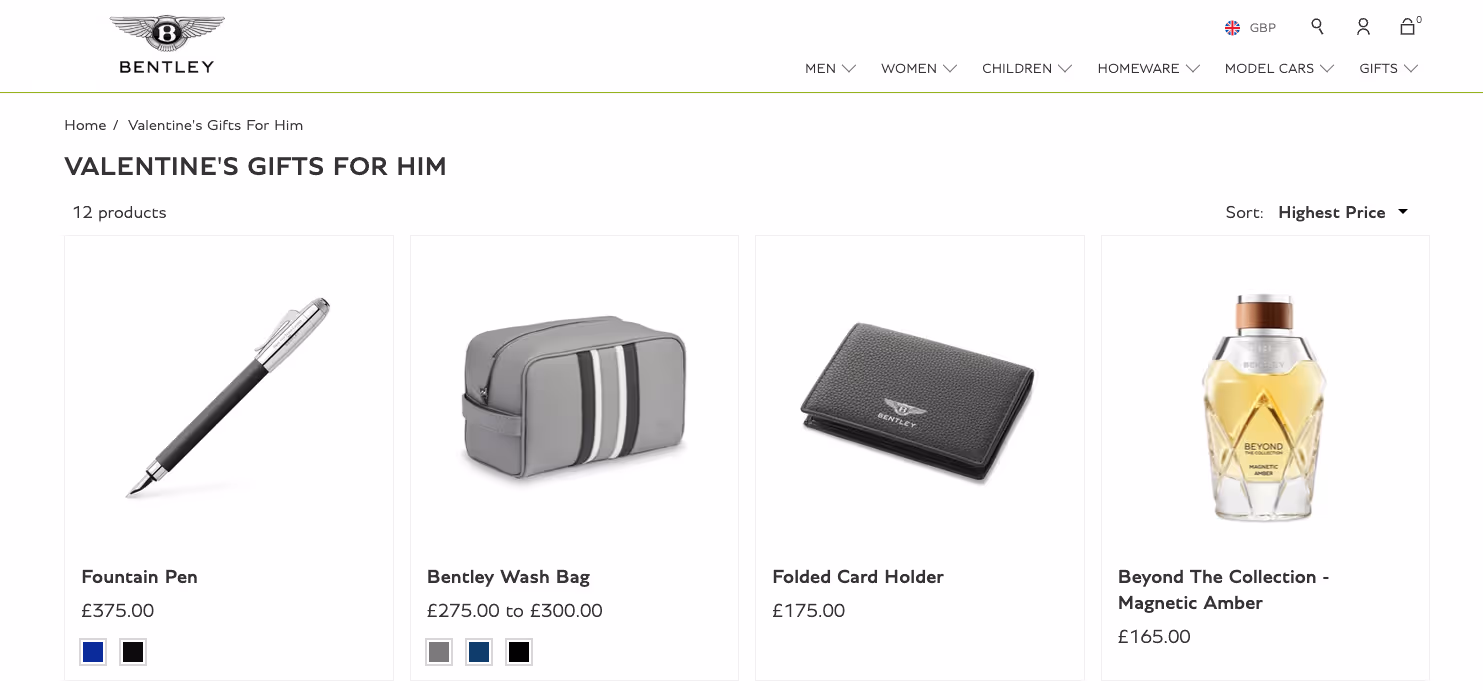Image resolution: width=1483 pixels, height=690 pixels.
Task: Choose grey swatch for Bentley Wash Bag
Action: 439,652
